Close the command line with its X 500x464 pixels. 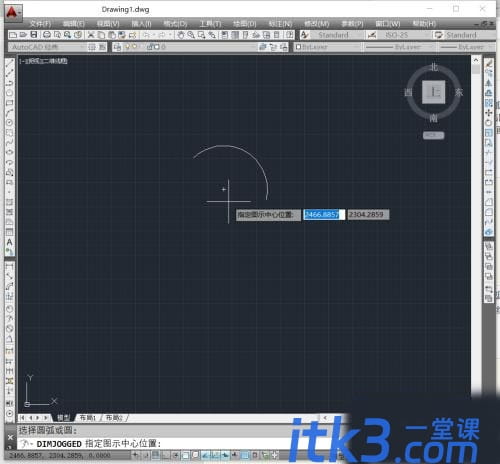[x=10, y=437]
